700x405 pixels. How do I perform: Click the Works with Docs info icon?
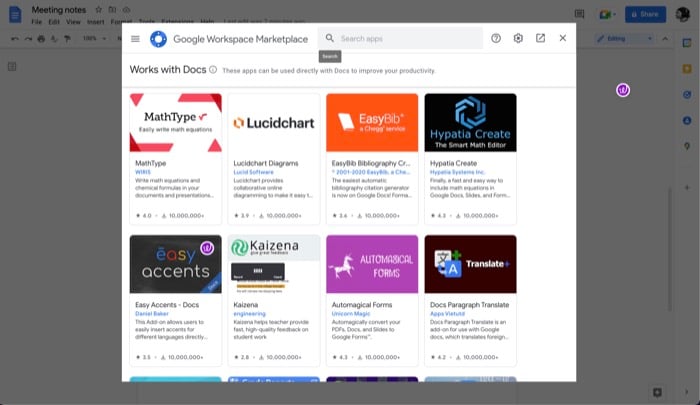click(x=213, y=70)
